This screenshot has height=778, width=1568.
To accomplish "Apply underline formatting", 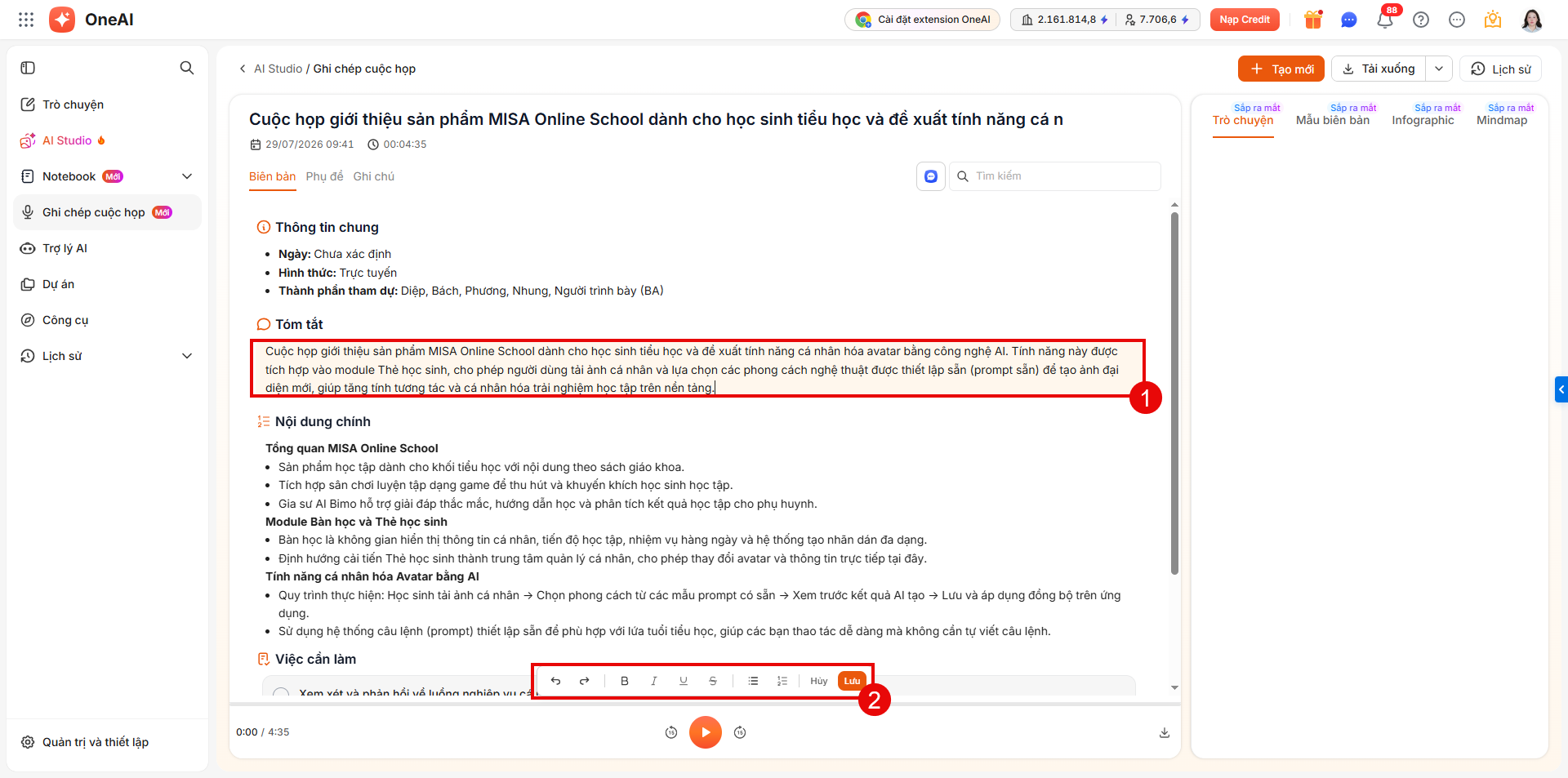I will 684,681.
